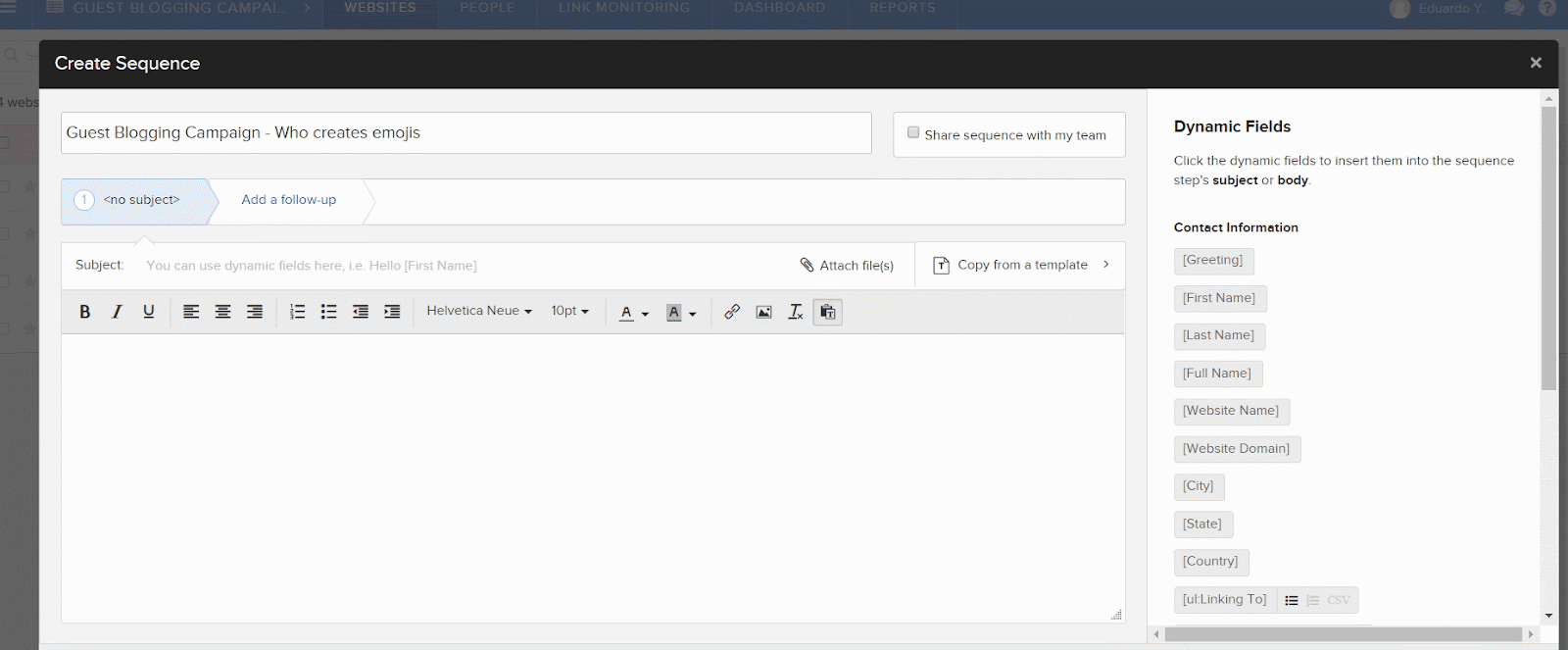Click the user avatar for Eduardo
Viewport: 1568px width, 650px height.
1399,8
